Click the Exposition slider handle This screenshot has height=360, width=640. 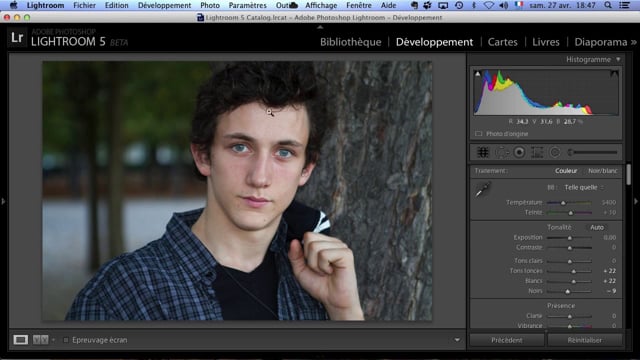pos(570,238)
